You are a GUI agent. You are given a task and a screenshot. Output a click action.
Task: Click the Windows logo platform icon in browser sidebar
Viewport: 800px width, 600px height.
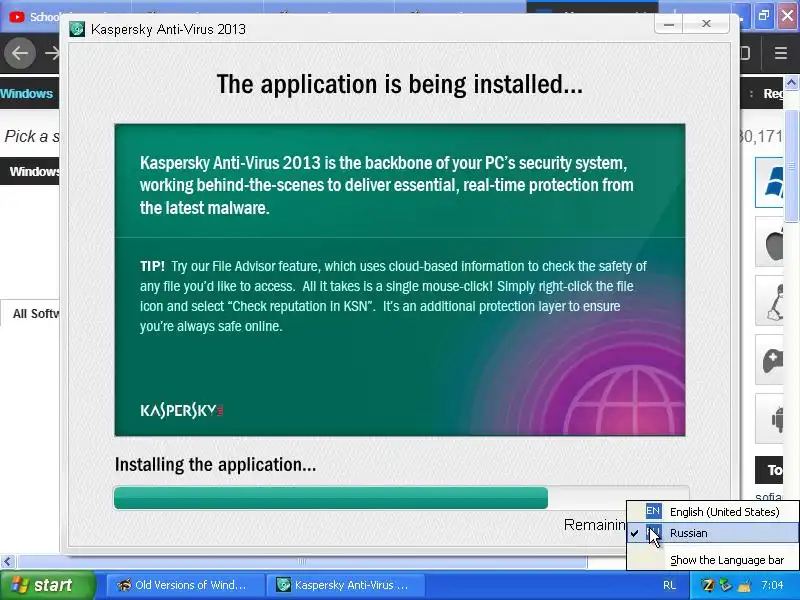[771, 182]
